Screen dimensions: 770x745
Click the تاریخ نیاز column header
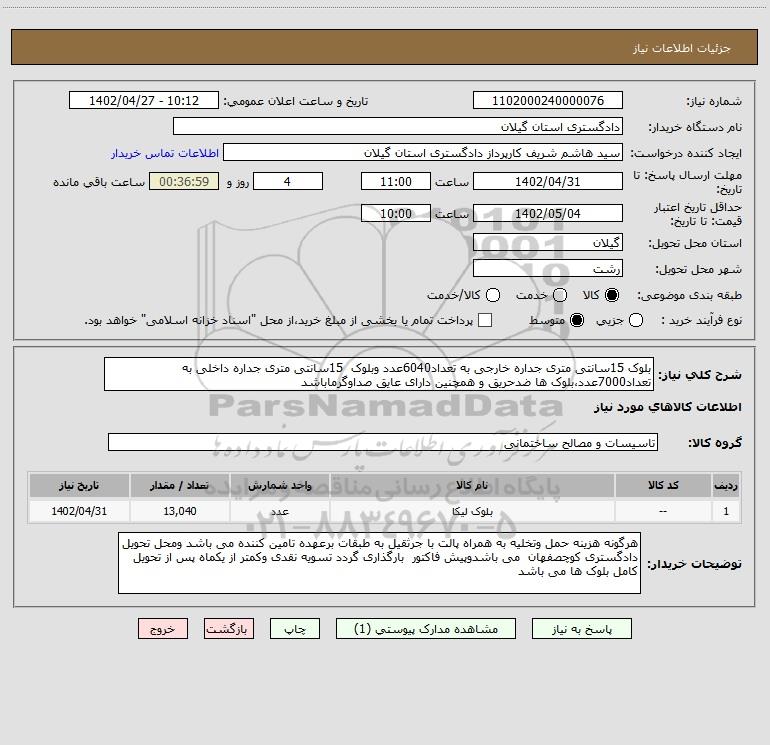[79, 485]
